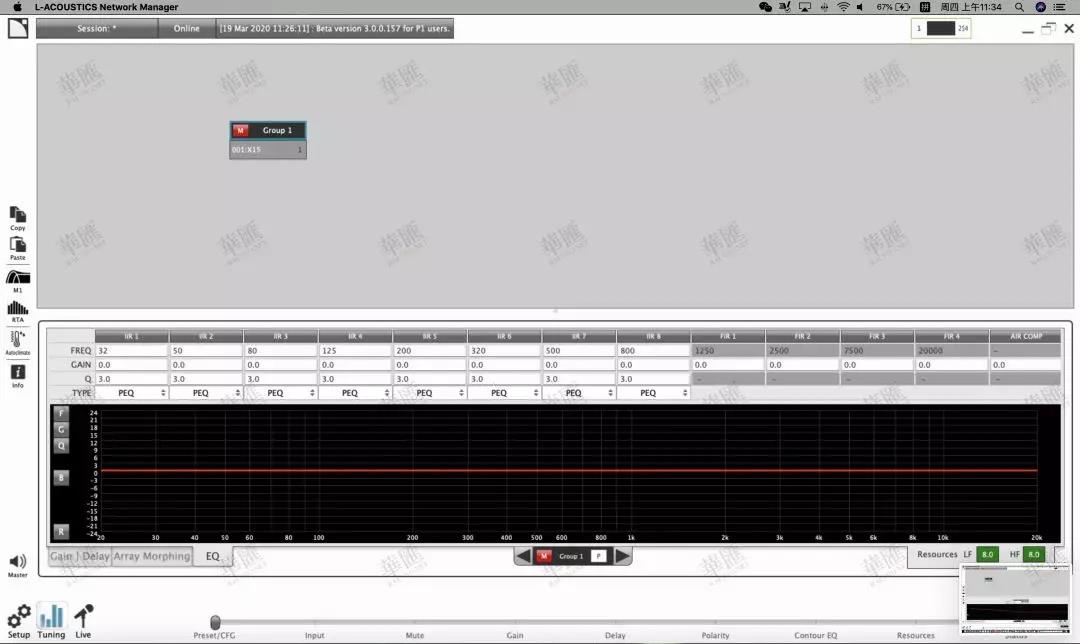
Task: Switch to Setup mode
Action: pos(19,621)
